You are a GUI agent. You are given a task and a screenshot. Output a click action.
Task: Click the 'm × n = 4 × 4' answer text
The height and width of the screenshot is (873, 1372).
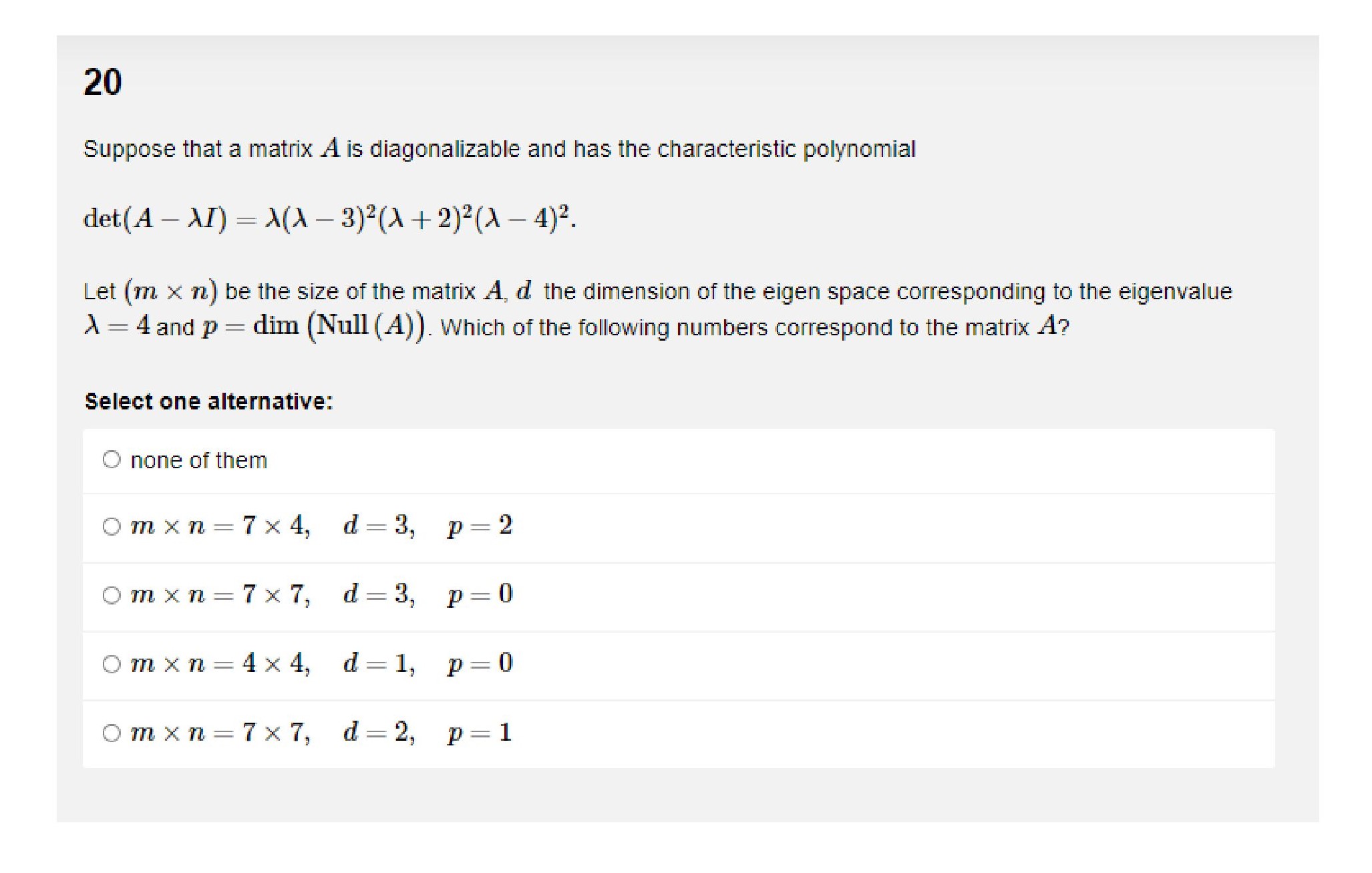tap(220, 663)
